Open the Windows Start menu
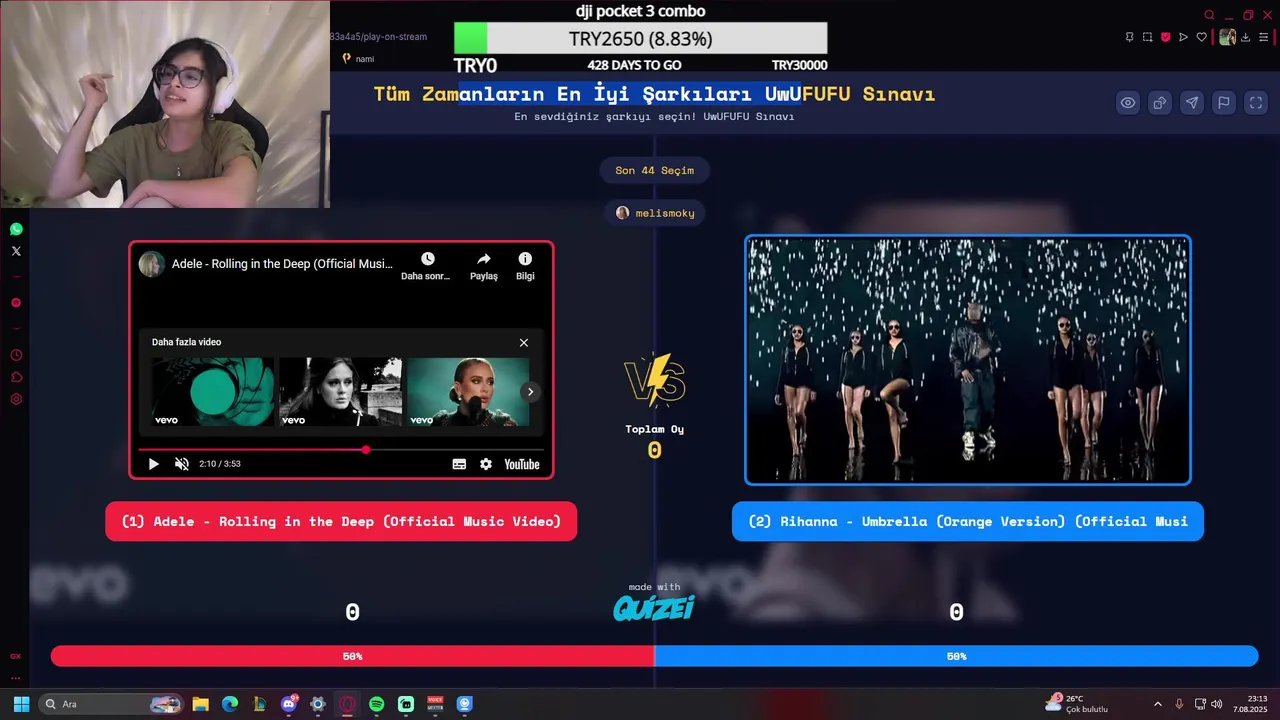 pos(21,704)
